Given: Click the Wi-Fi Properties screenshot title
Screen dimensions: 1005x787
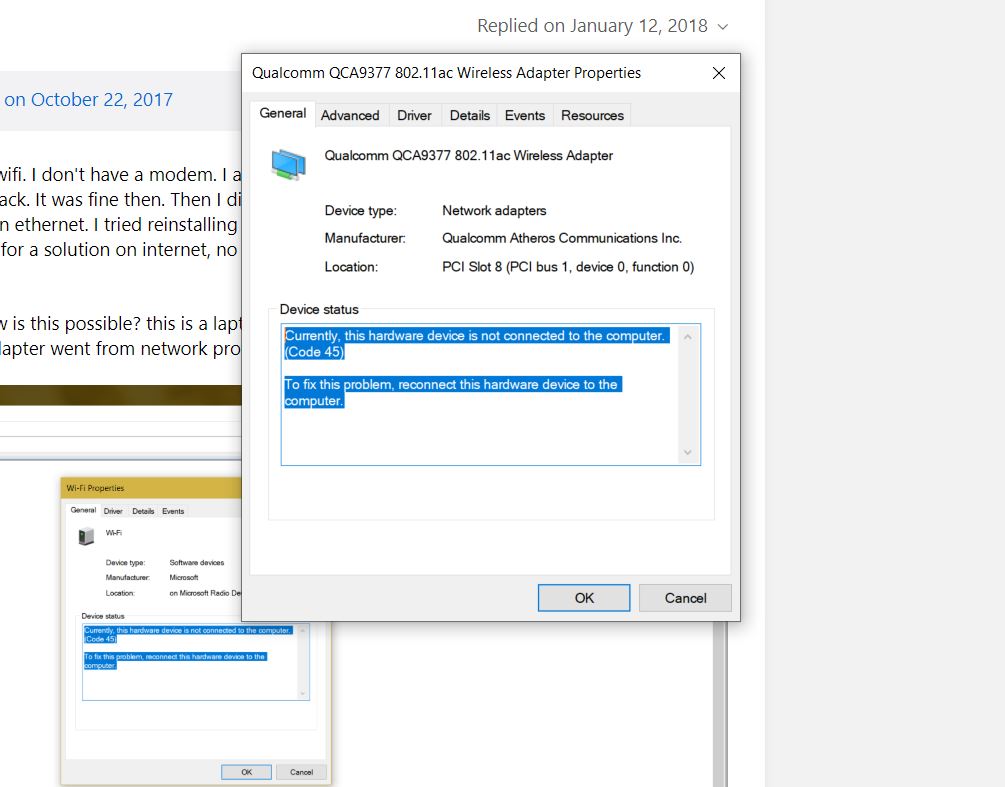Looking at the screenshot, I should click(95, 488).
